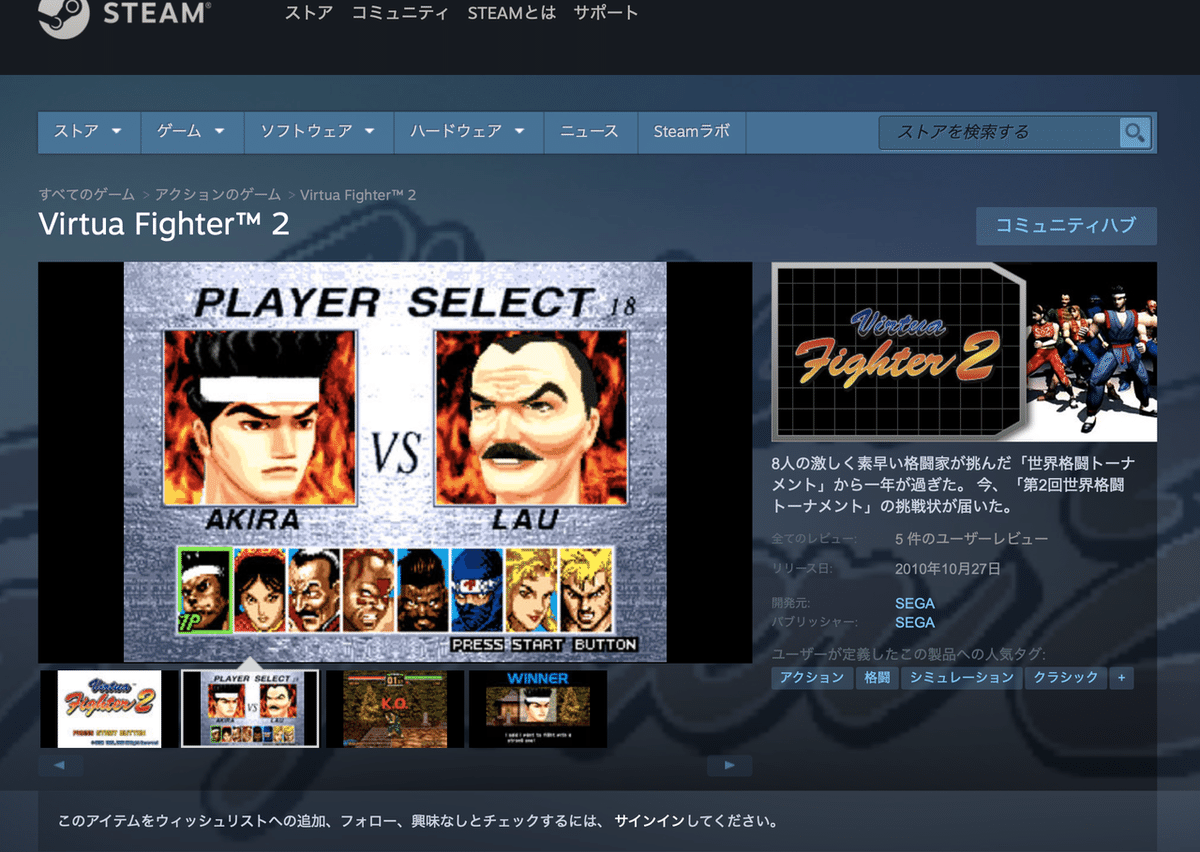1200x852 pixels.
Task: Open STEAMとは in the top header
Action: [x=511, y=13]
